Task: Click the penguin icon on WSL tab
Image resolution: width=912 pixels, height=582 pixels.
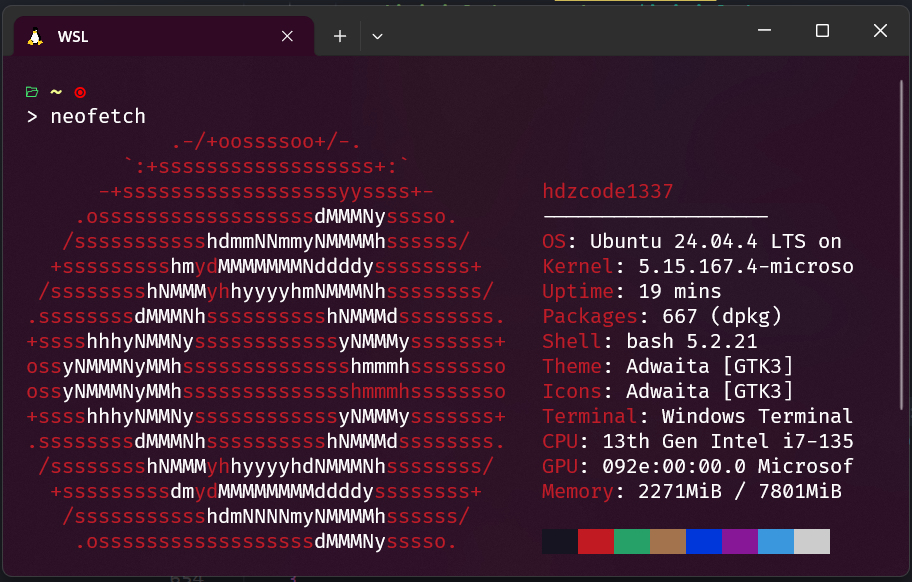Action: [35, 37]
